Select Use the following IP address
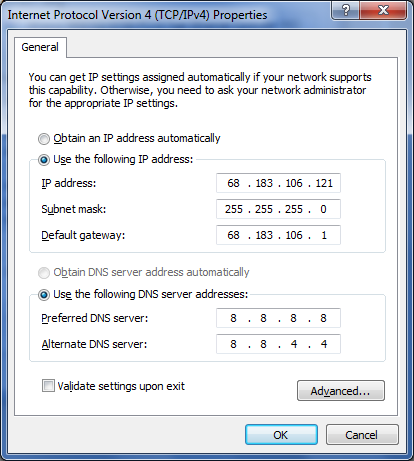The height and width of the screenshot is (461, 414). tap(44, 160)
